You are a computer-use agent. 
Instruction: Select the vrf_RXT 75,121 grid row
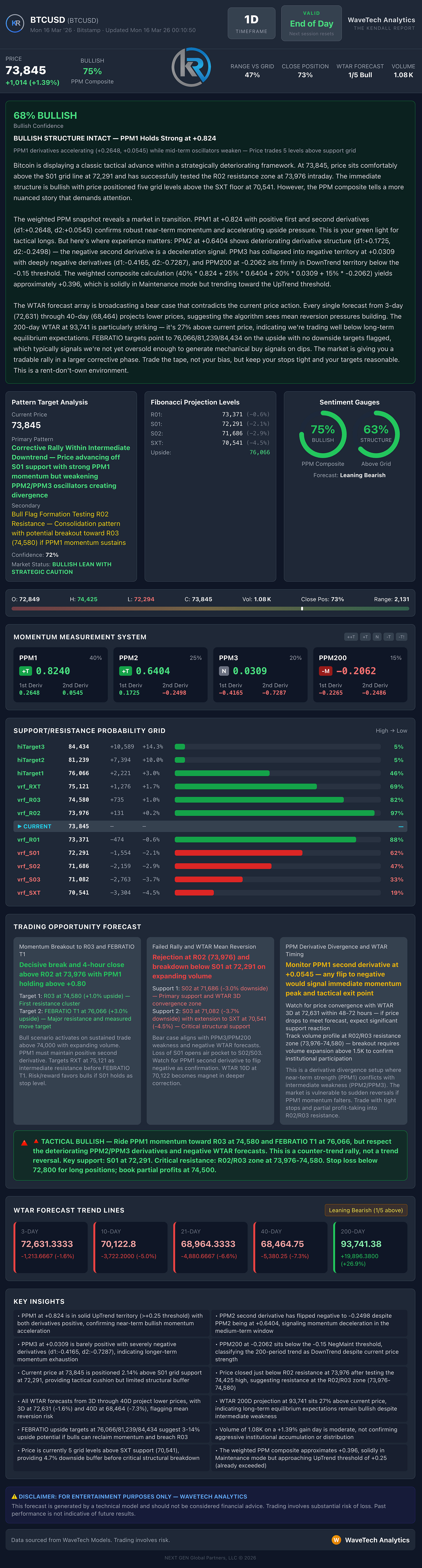coord(210,786)
